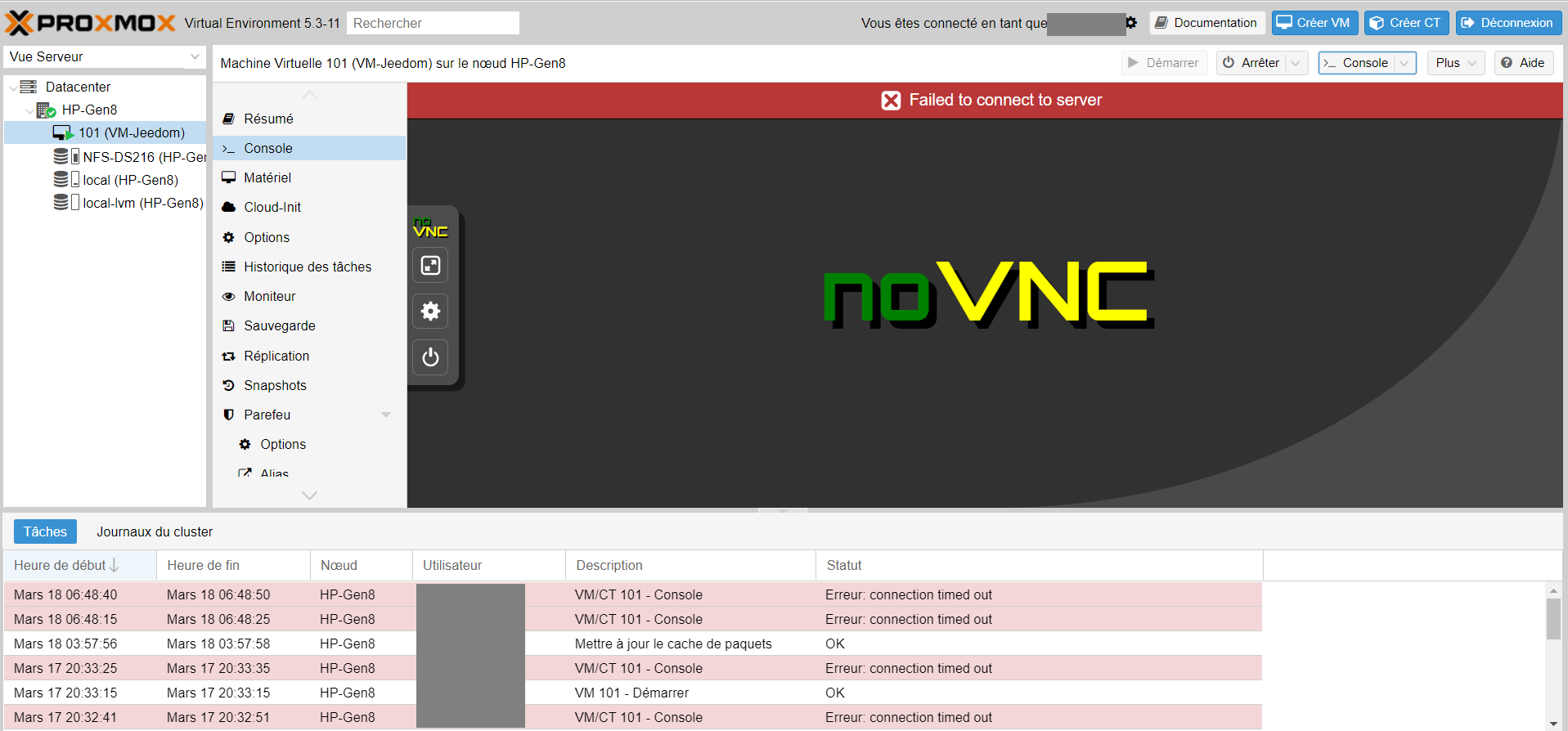The height and width of the screenshot is (731, 1568).
Task: Select Datacenter in server tree
Action: click(78, 87)
